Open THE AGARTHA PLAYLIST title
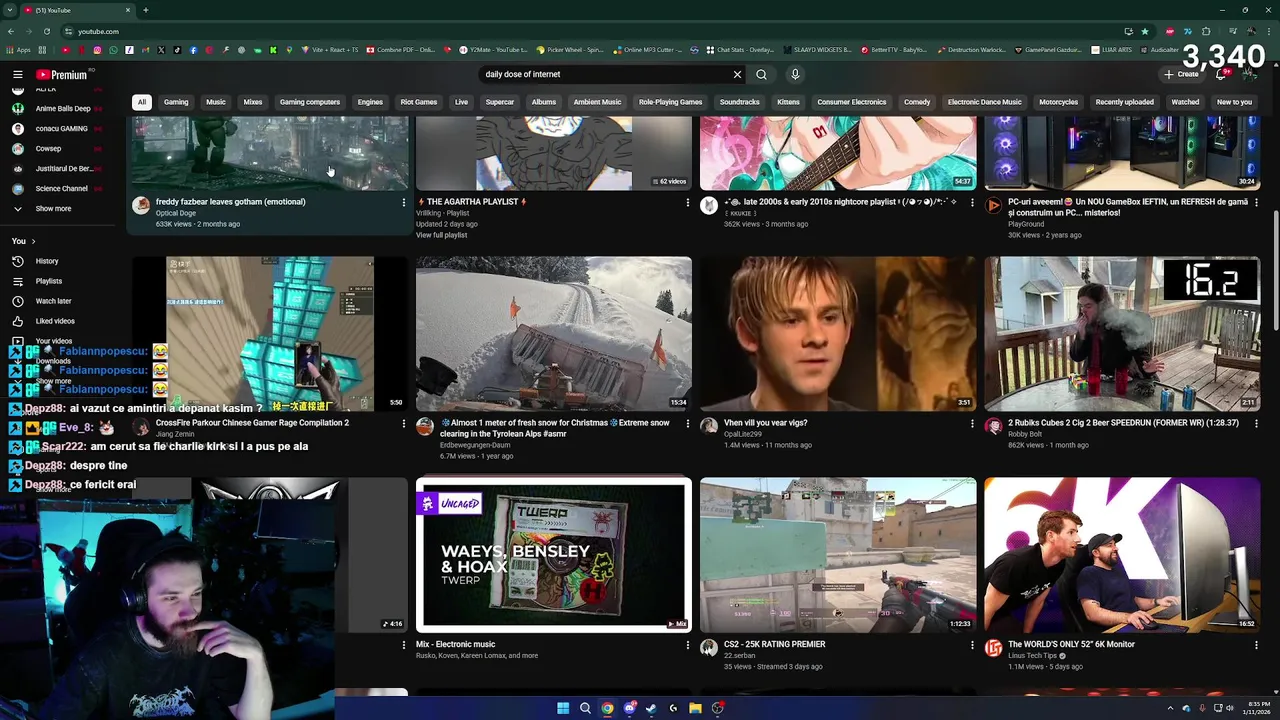1280x720 pixels. point(472,202)
